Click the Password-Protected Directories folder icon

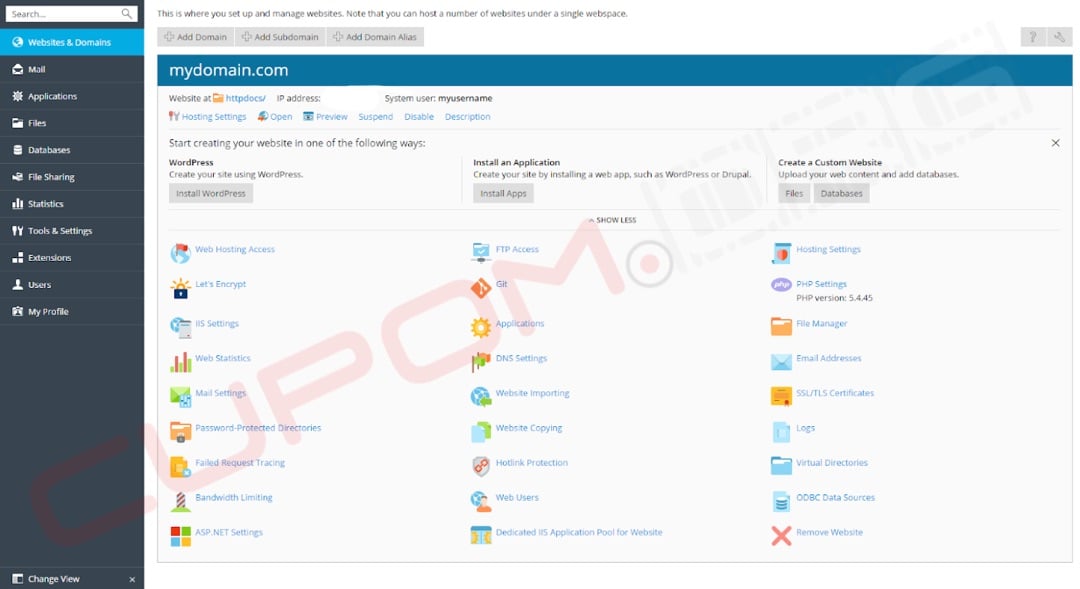(x=180, y=431)
